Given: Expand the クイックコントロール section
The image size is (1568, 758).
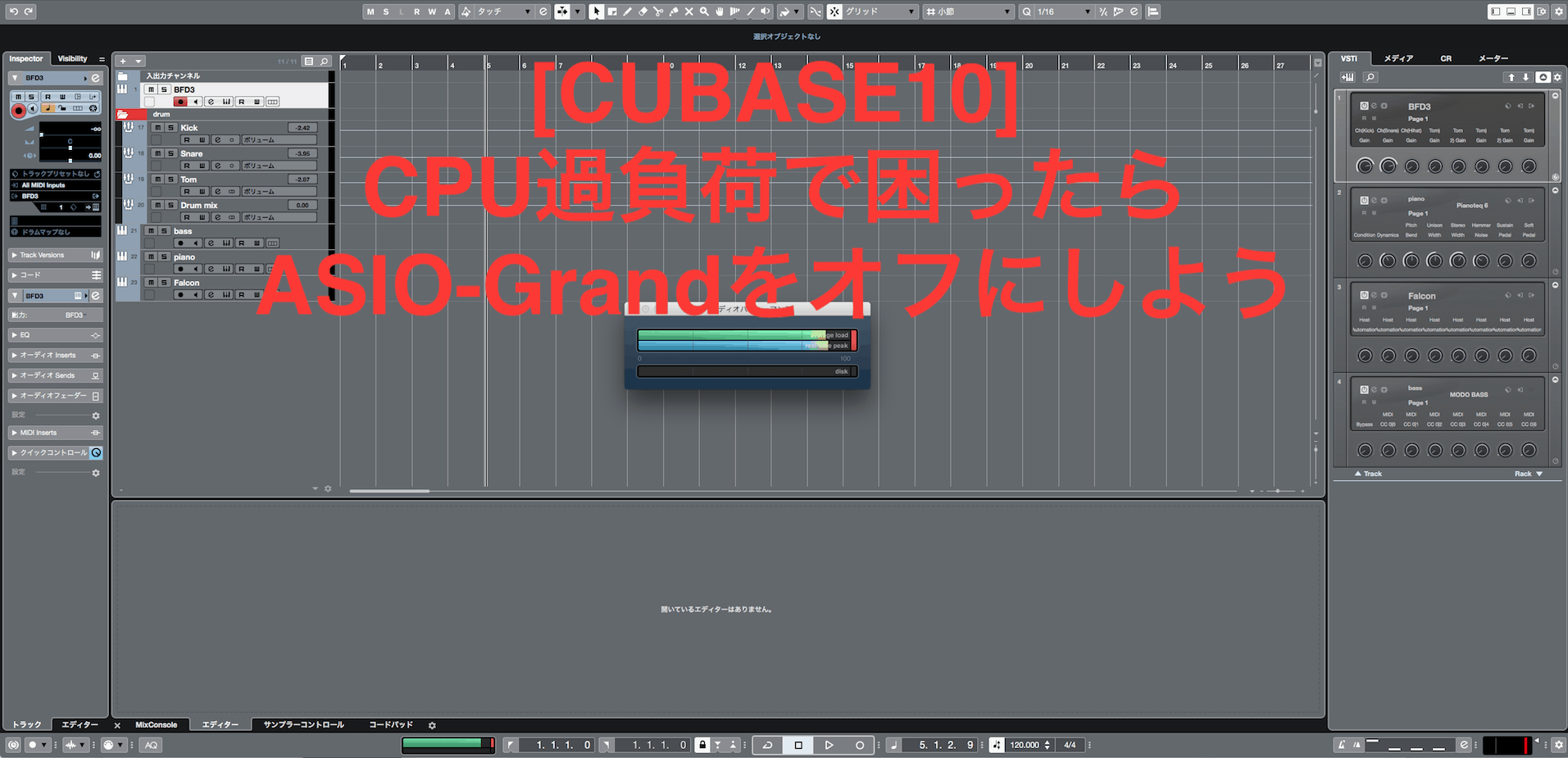Looking at the screenshot, I should (55, 452).
